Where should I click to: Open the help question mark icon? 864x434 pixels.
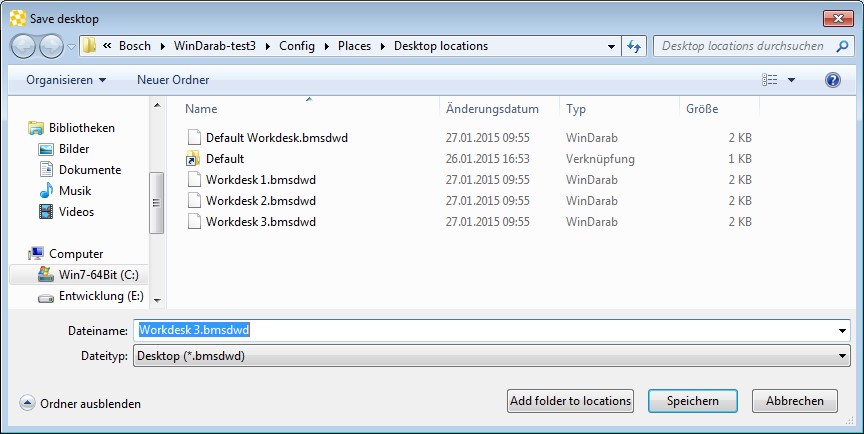832,79
